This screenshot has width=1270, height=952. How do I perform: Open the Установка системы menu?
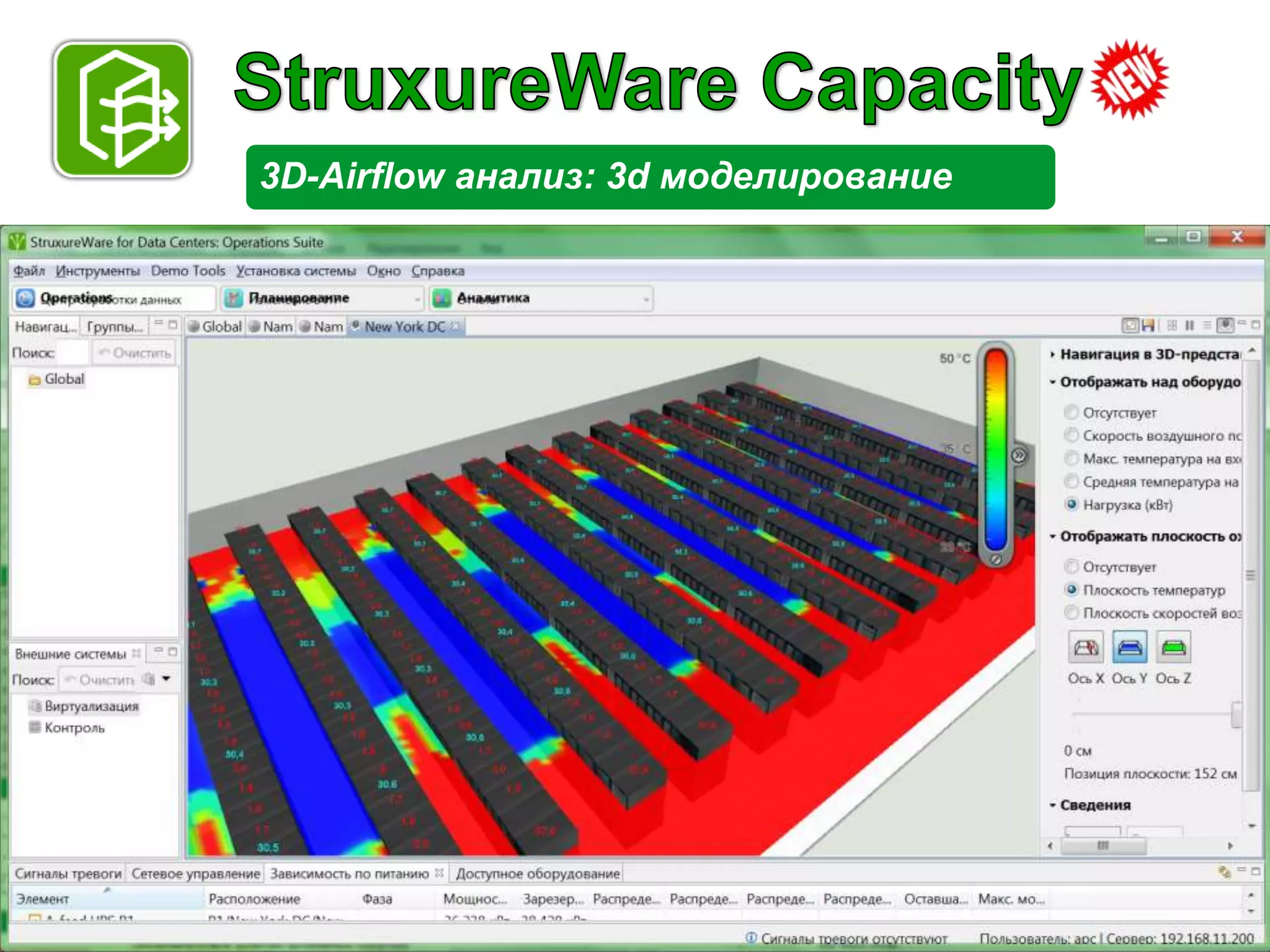tap(296, 271)
